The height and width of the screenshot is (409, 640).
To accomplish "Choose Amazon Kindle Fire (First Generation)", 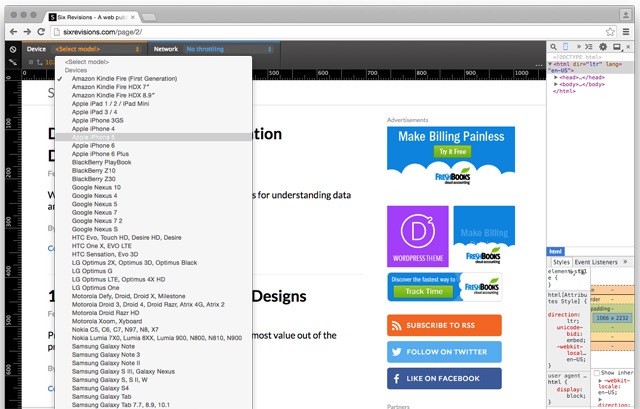I will 153,78.
